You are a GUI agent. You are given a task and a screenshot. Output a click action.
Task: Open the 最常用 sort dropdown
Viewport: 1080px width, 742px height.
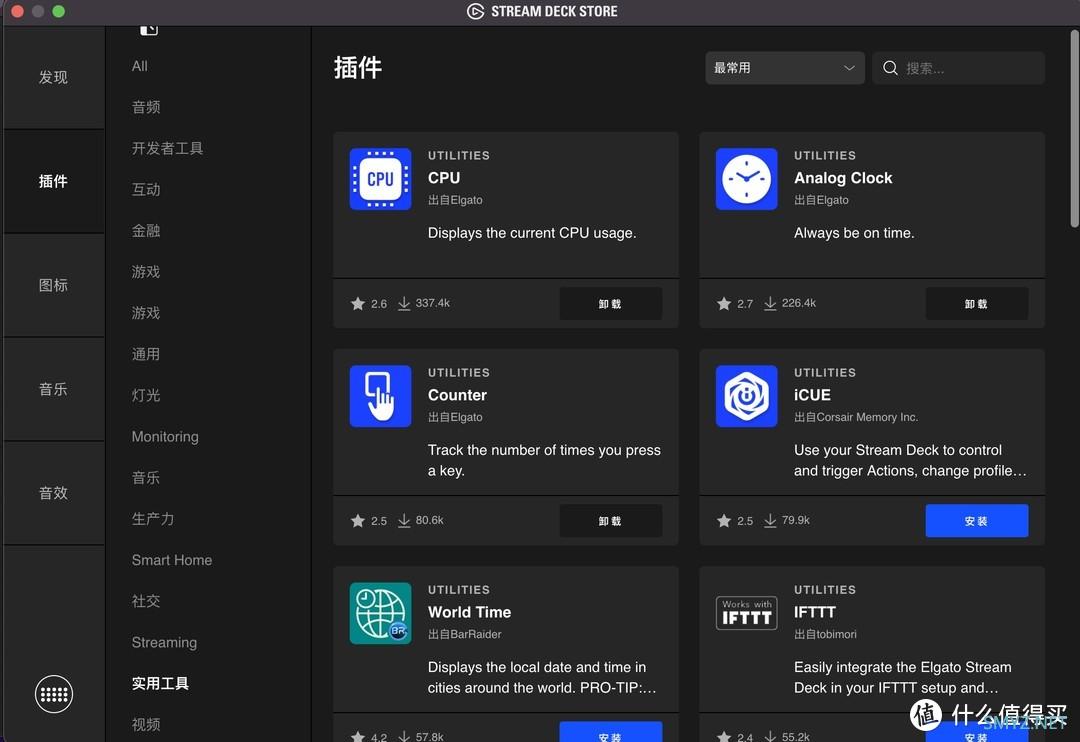[785, 68]
